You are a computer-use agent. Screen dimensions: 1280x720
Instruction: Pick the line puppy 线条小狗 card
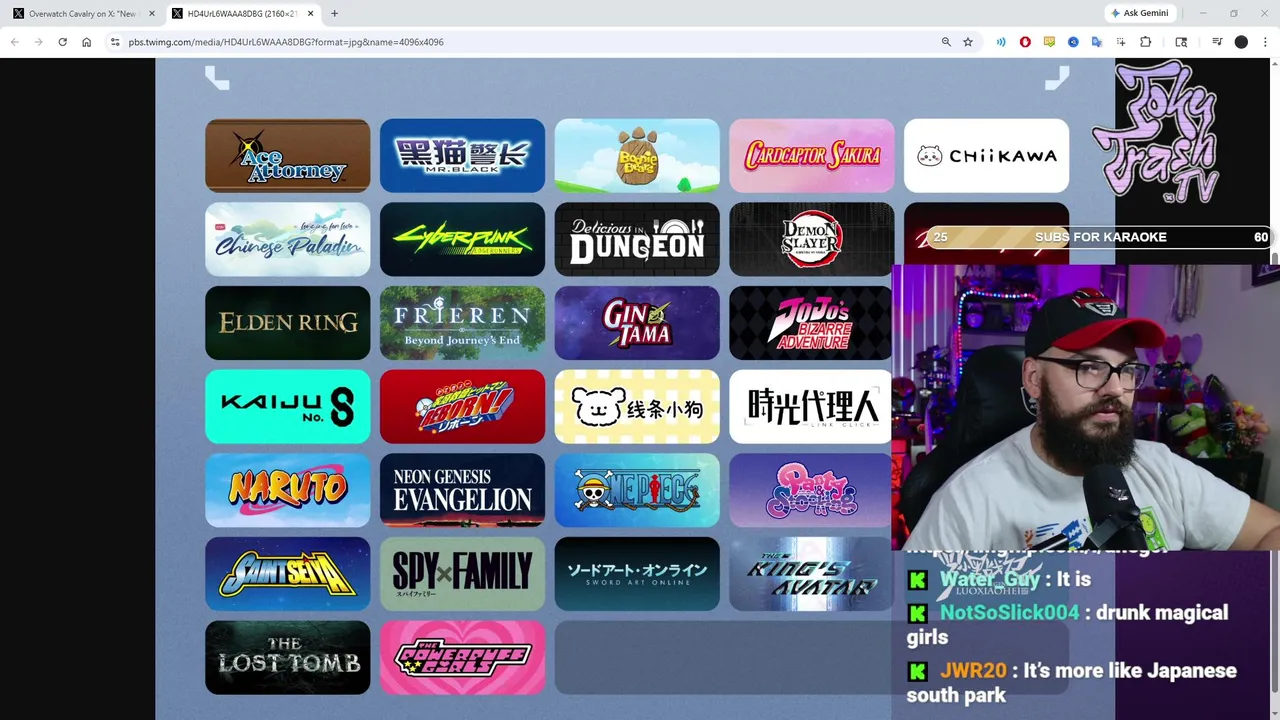click(637, 406)
